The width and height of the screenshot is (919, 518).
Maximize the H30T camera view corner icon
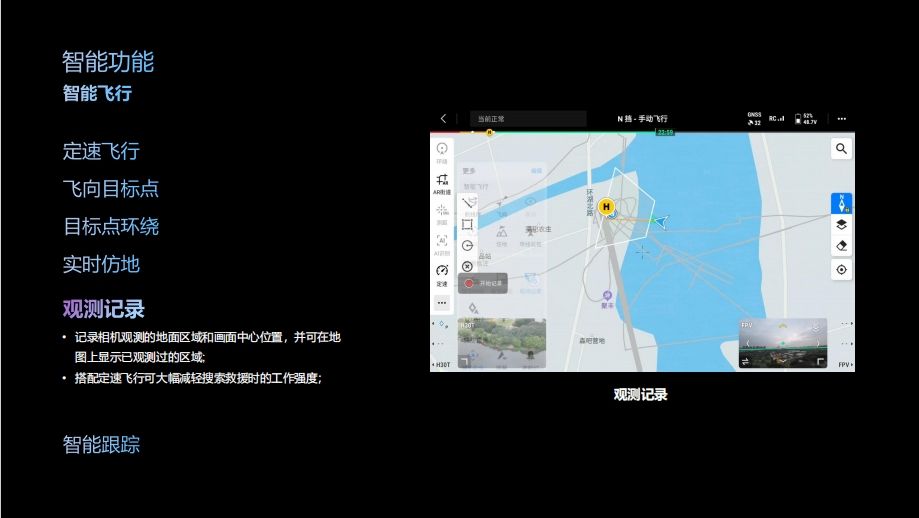click(x=464, y=362)
